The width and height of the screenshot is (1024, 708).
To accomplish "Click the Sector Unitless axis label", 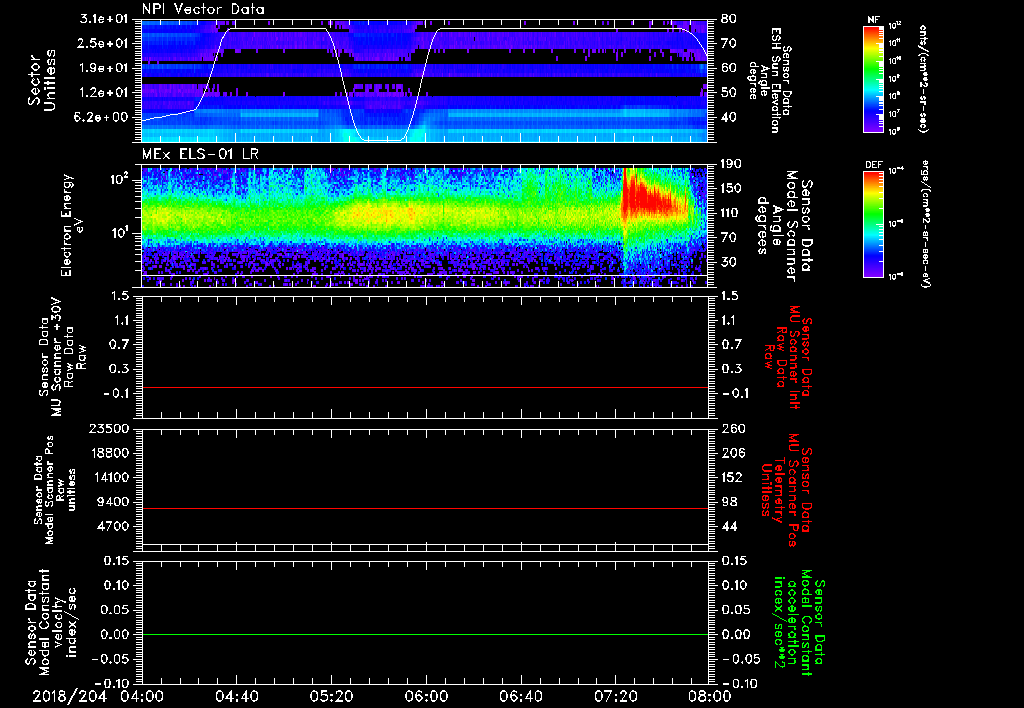I will [41, 79].
